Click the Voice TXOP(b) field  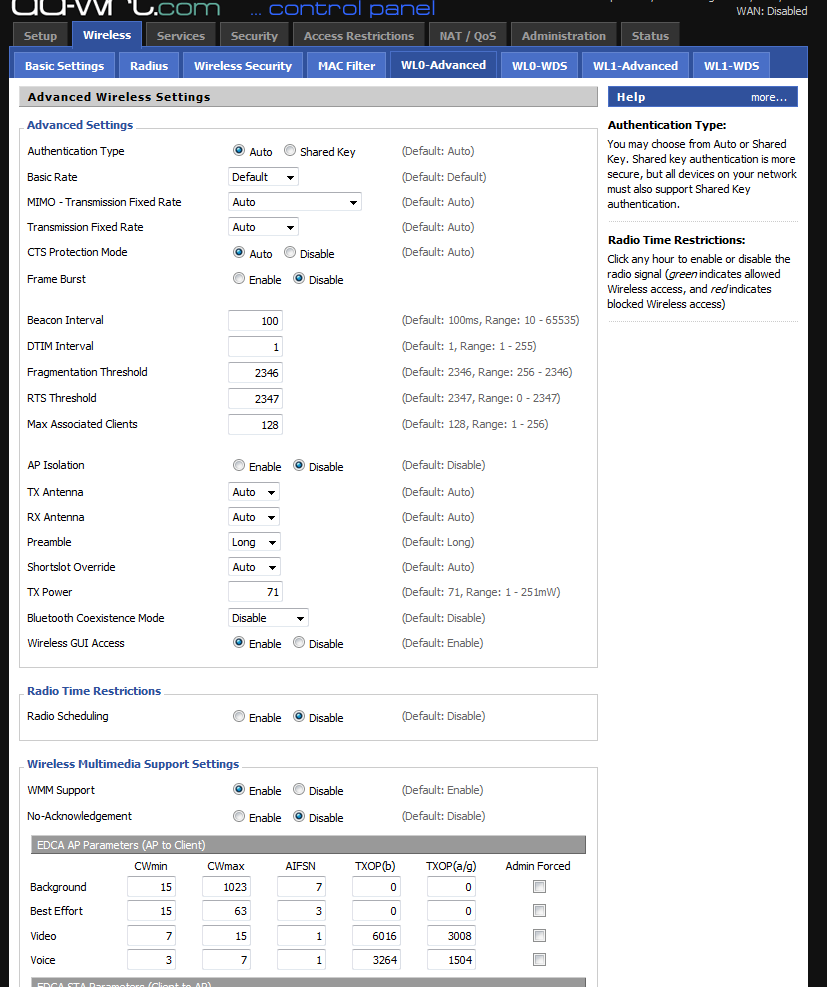(376, 960)
